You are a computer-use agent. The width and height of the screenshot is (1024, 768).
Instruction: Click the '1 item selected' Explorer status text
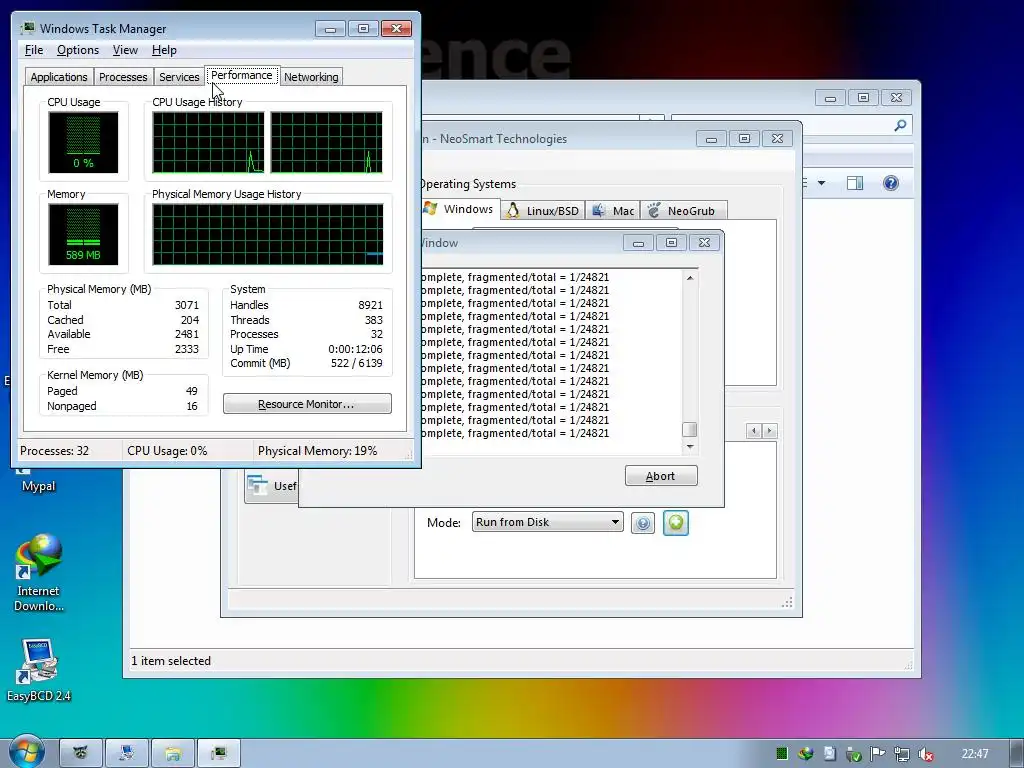pos(171,661)
